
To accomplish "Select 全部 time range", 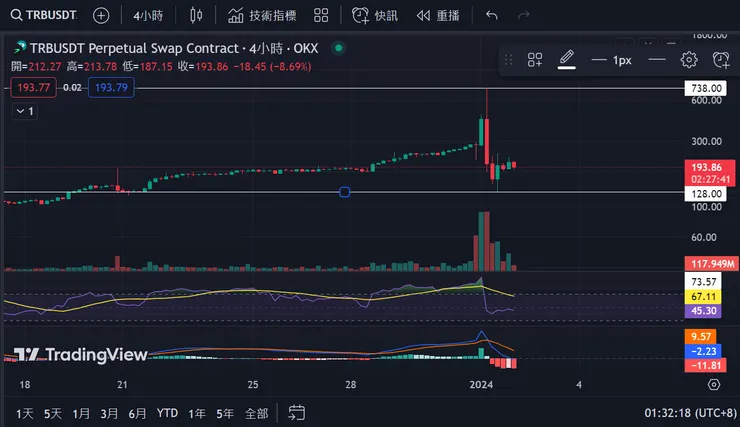I will click(x=256, y=414).
